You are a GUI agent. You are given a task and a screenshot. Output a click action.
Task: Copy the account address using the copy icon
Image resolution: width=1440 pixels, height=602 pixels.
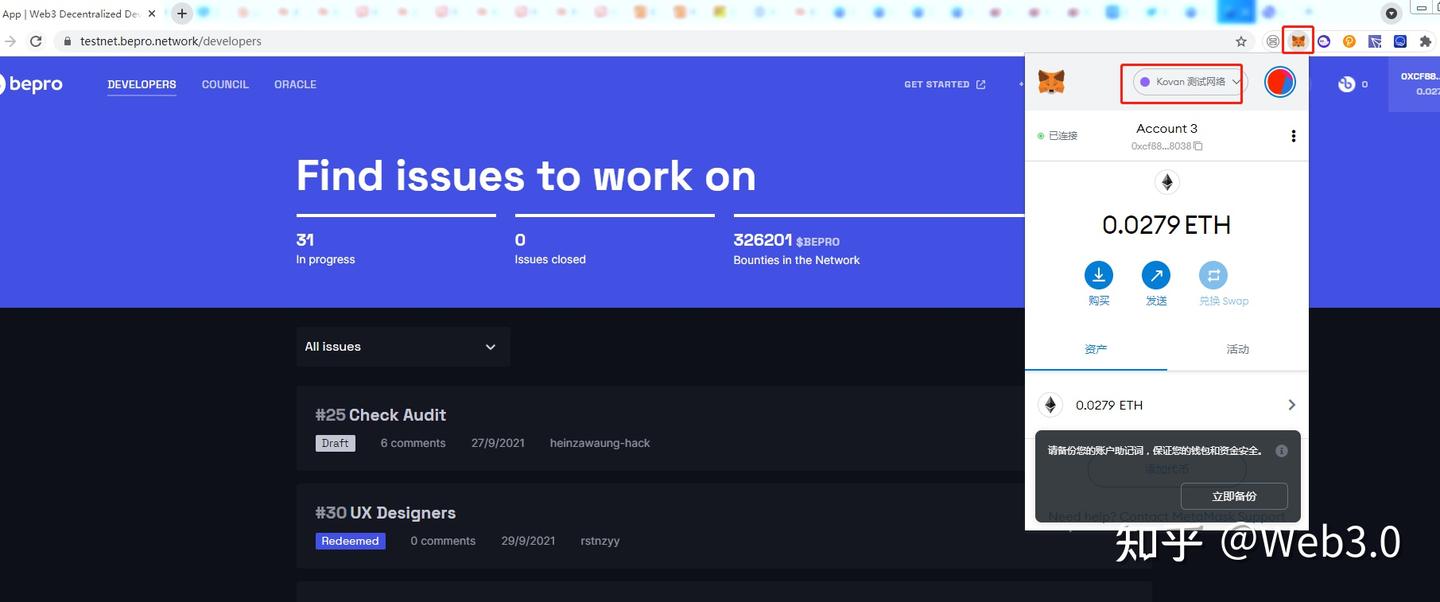1196,145
